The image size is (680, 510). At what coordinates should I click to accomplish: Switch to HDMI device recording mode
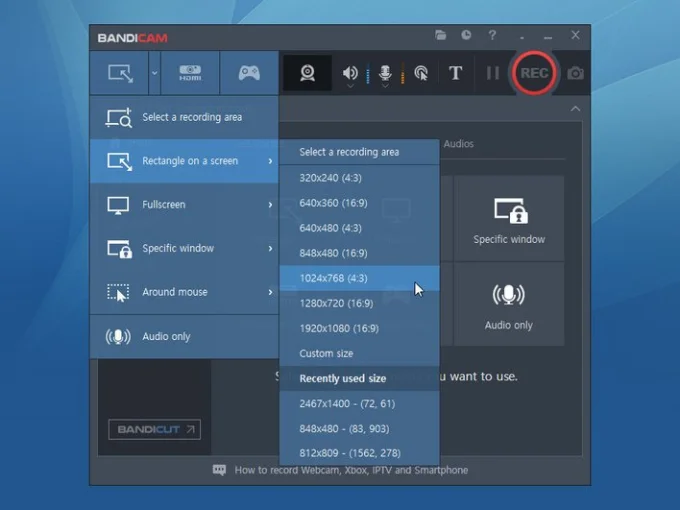click(190, 73)
